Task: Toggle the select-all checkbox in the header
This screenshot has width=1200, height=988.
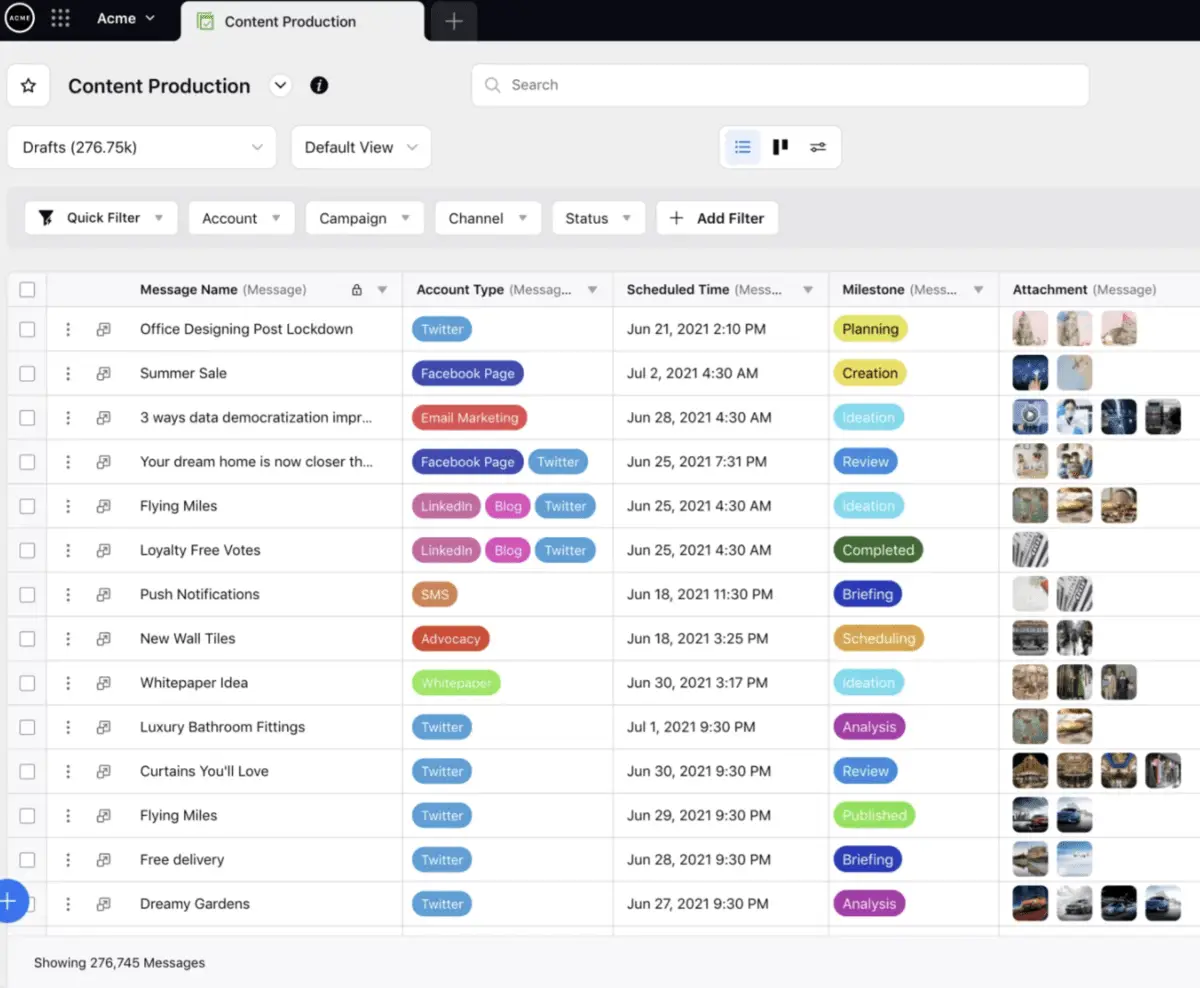Action: 25,289
